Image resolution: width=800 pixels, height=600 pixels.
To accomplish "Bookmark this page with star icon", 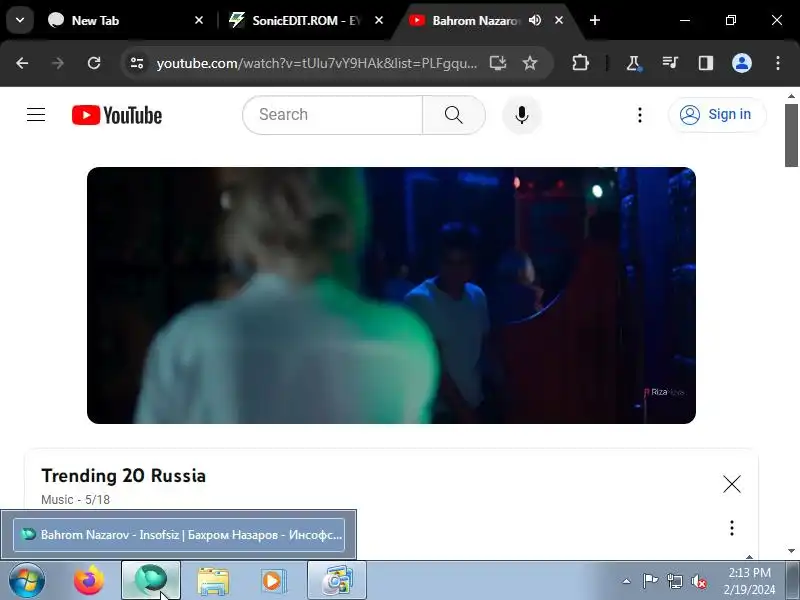I will pyautogui.click(x=530, y=63).
